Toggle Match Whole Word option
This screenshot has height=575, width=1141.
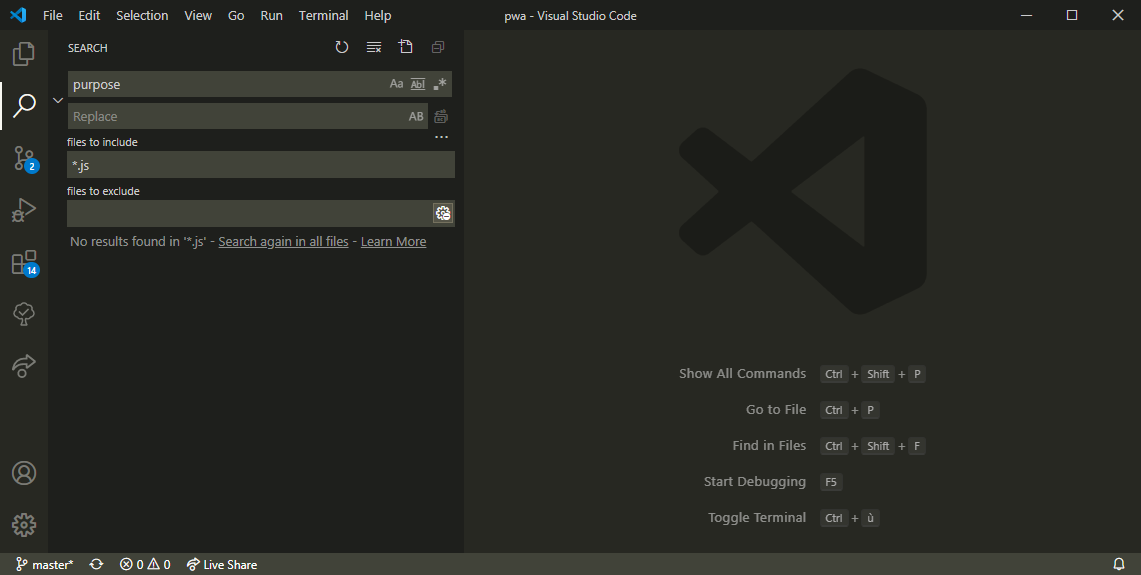click(x=418, y=84)
